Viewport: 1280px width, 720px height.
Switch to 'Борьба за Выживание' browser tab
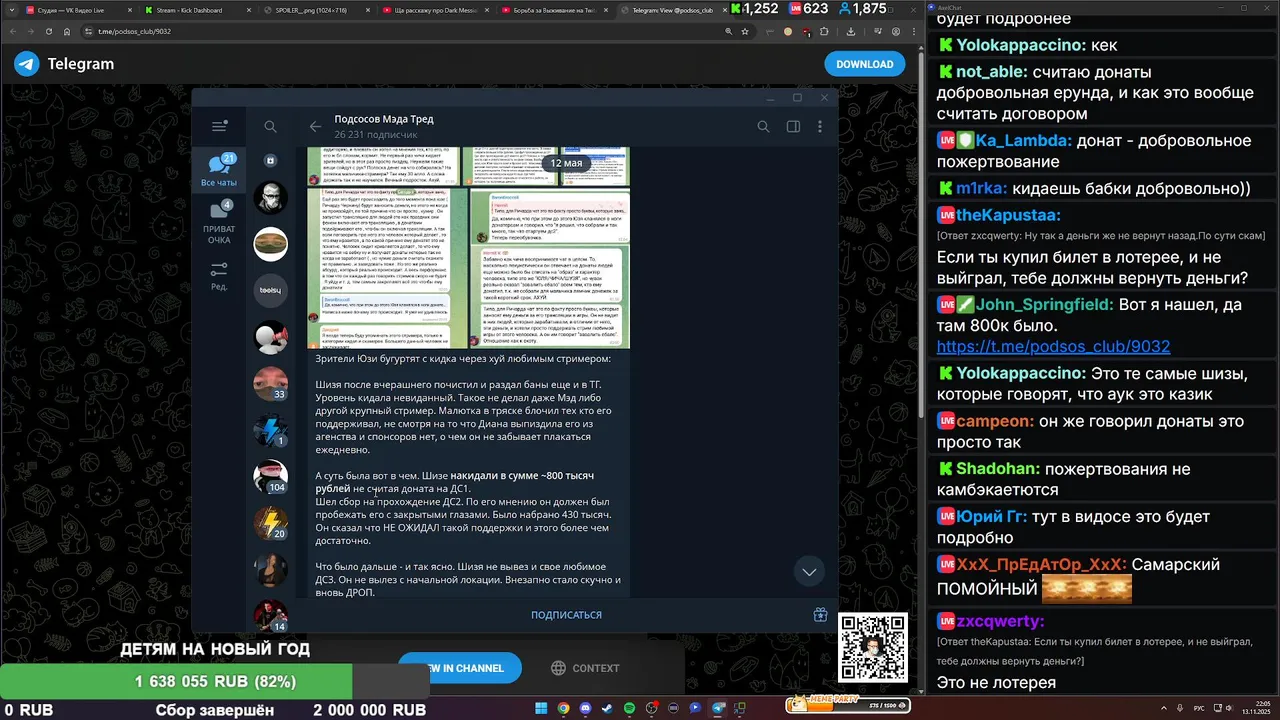[x=553, y=9]
